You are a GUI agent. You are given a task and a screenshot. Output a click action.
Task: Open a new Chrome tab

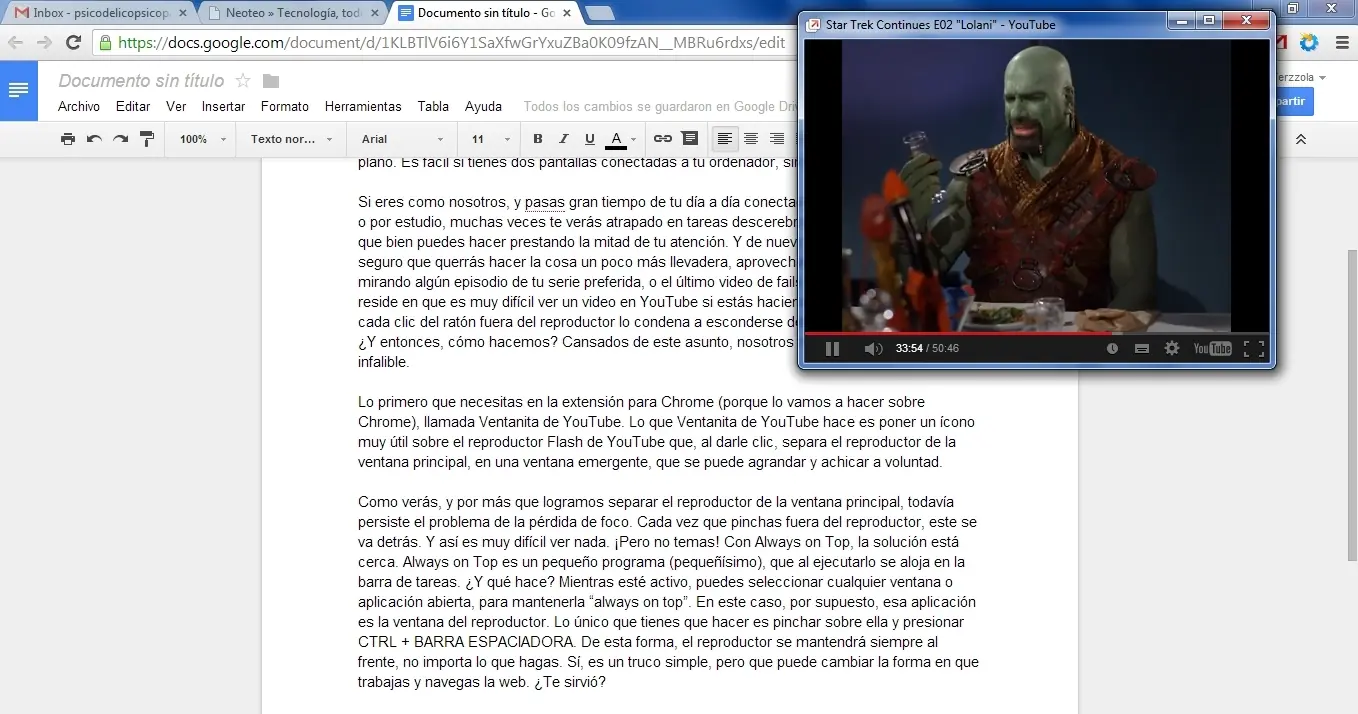point(600,13)
